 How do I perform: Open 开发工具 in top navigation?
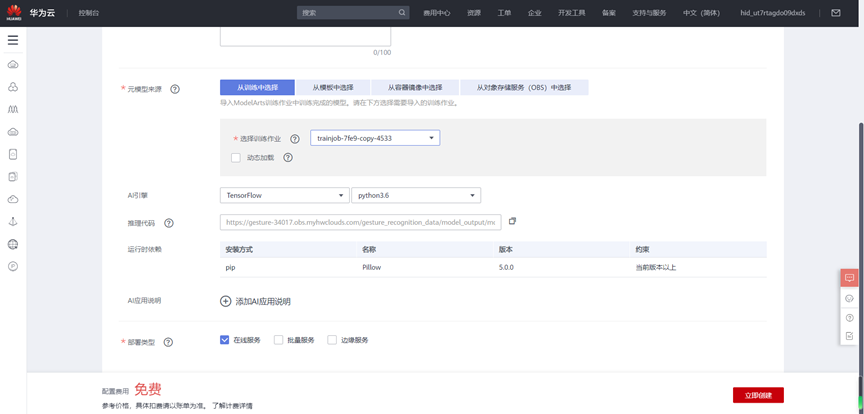pos(571,13)
